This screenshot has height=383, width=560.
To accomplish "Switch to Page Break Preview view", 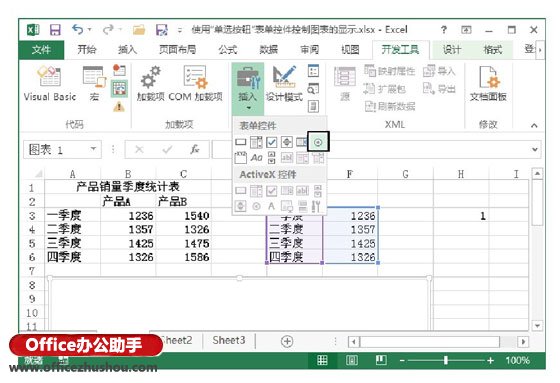I will (x=381, y=360).
